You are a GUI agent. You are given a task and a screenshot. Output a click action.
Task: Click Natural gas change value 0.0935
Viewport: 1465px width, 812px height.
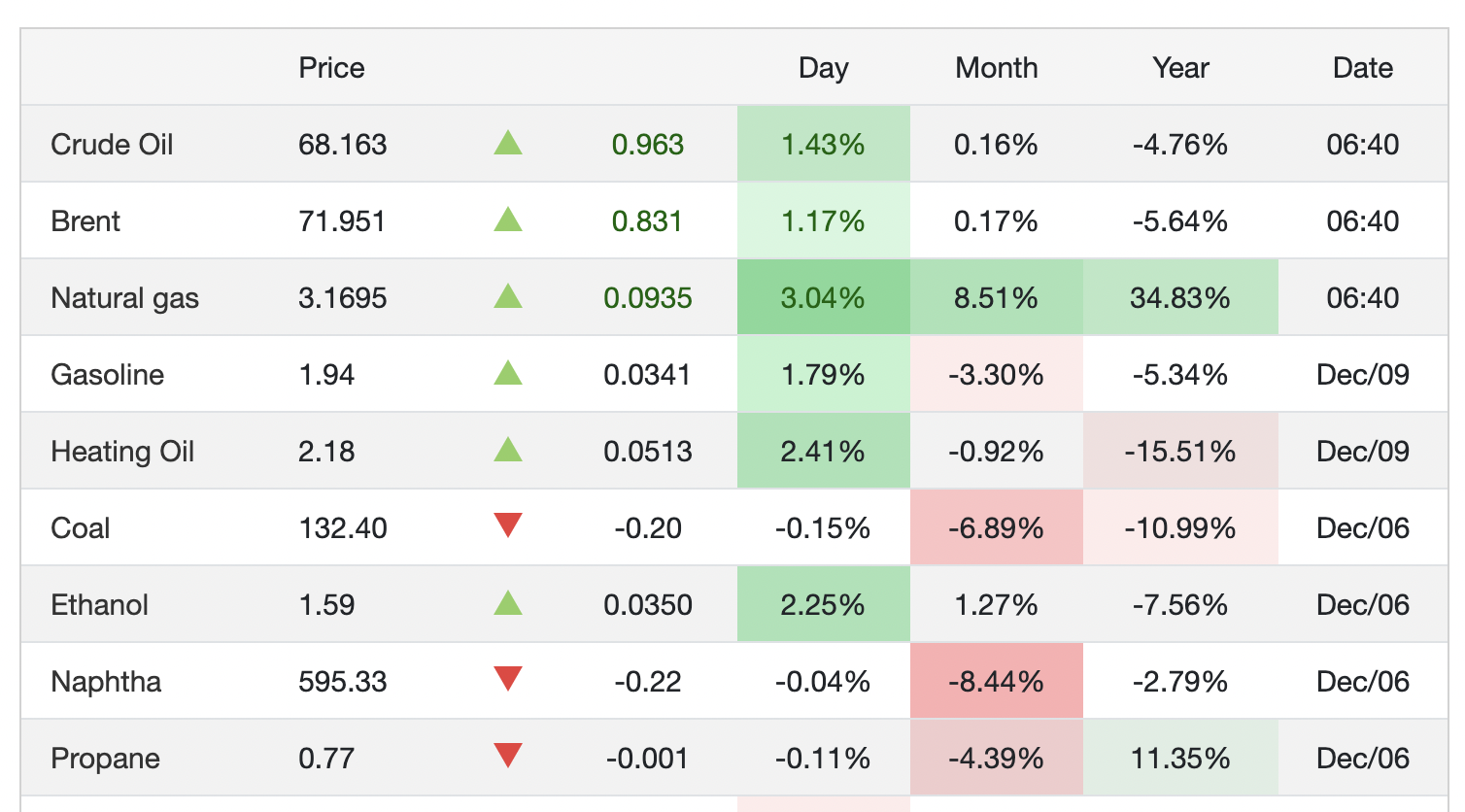(x=647, y=298)
